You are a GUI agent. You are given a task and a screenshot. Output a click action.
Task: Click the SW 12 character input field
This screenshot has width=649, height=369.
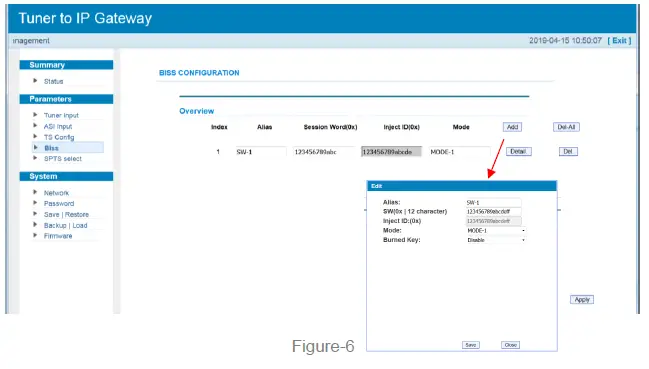pos(493,212)
